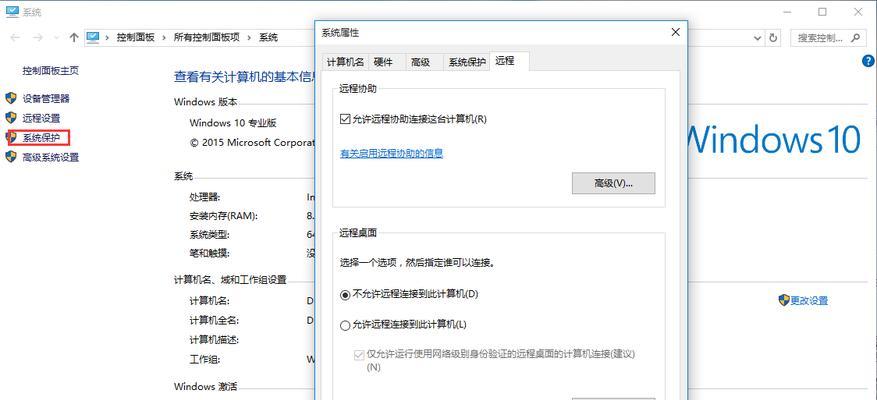877x400 pixels.
Task: Expand the chevron before 控制面板
Action: coord(106,37)
